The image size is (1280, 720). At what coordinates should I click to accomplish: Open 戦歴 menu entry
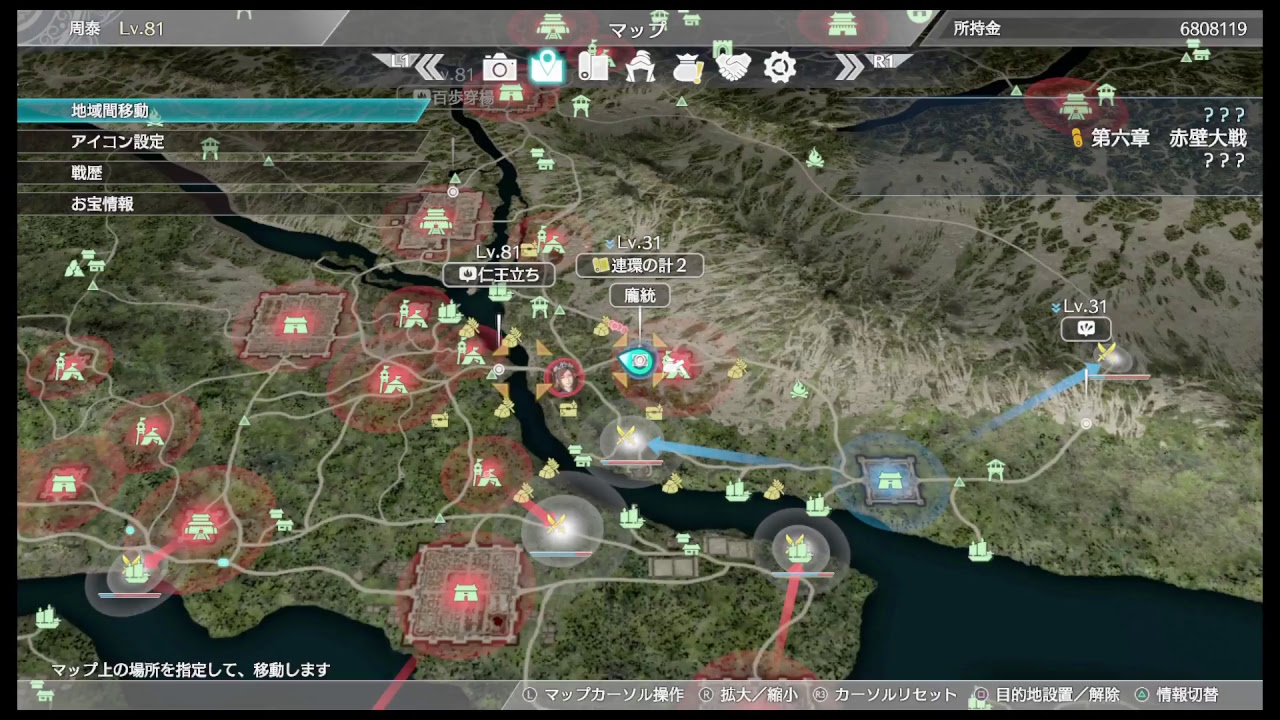tap(220, 173)
